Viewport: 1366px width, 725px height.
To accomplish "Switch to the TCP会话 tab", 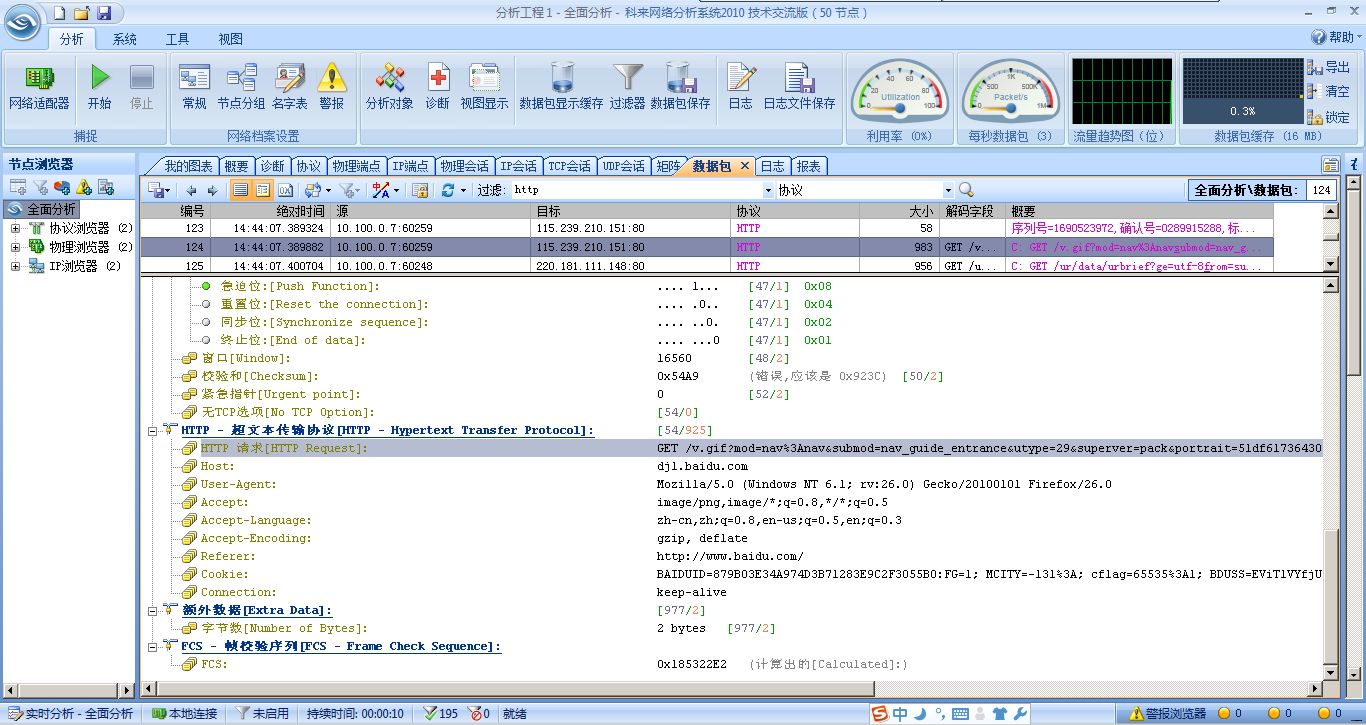I will (569, 166).
